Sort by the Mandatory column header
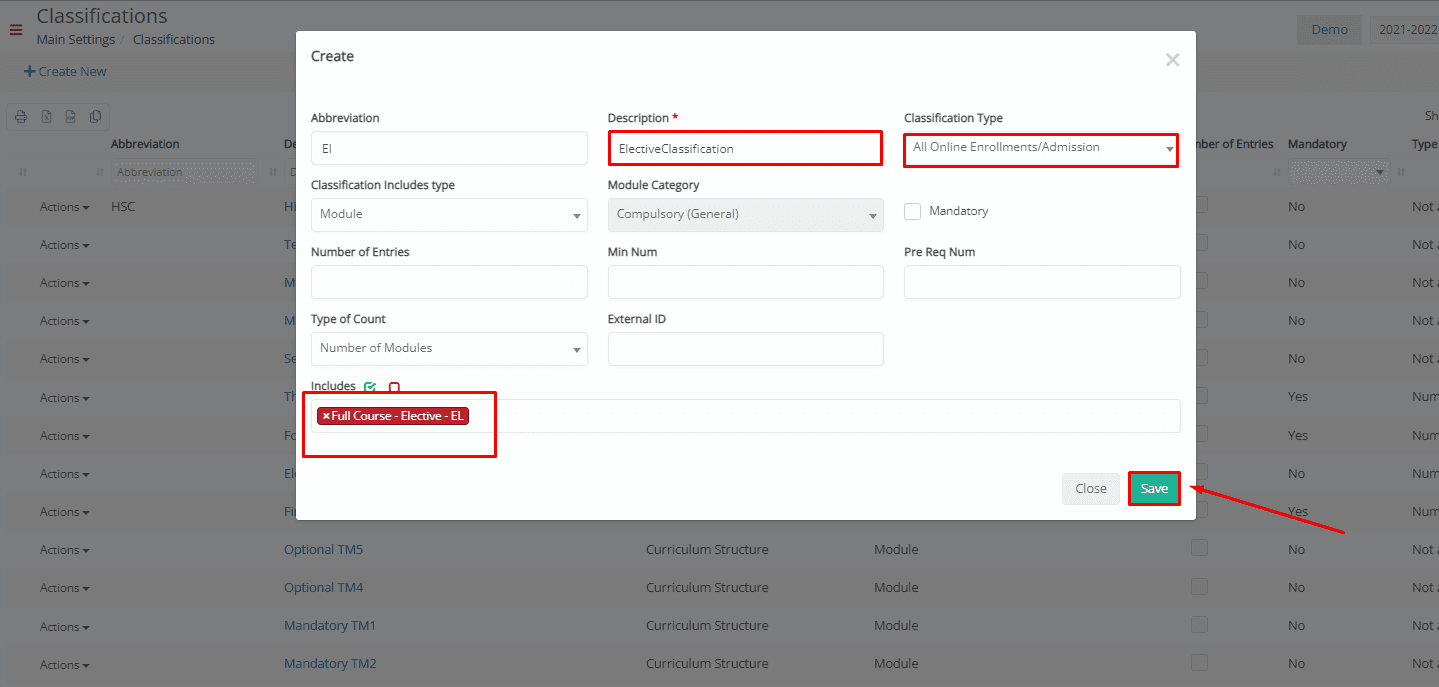 1317,144
